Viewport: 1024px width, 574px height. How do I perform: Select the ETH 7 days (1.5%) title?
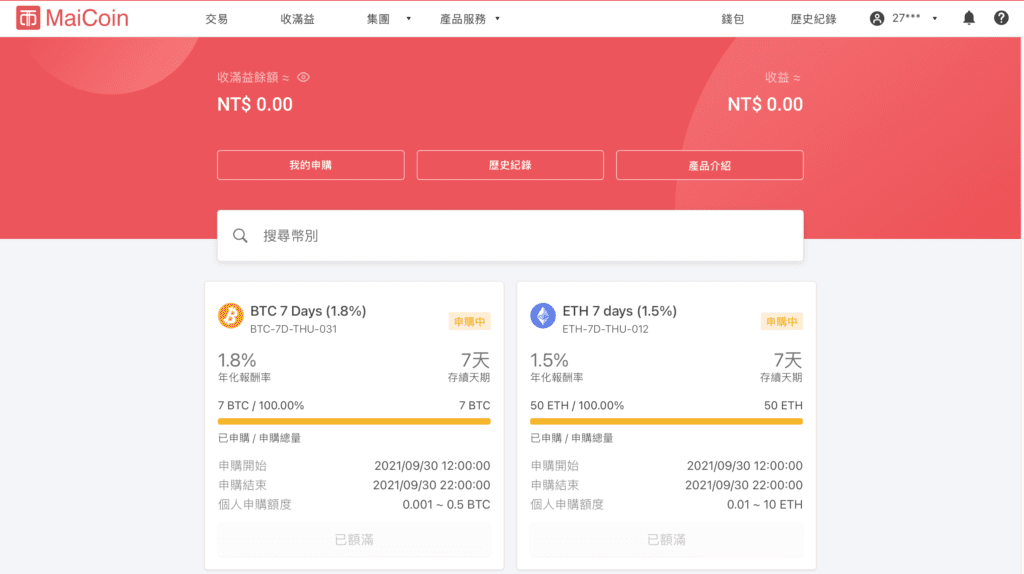(620, 311)
